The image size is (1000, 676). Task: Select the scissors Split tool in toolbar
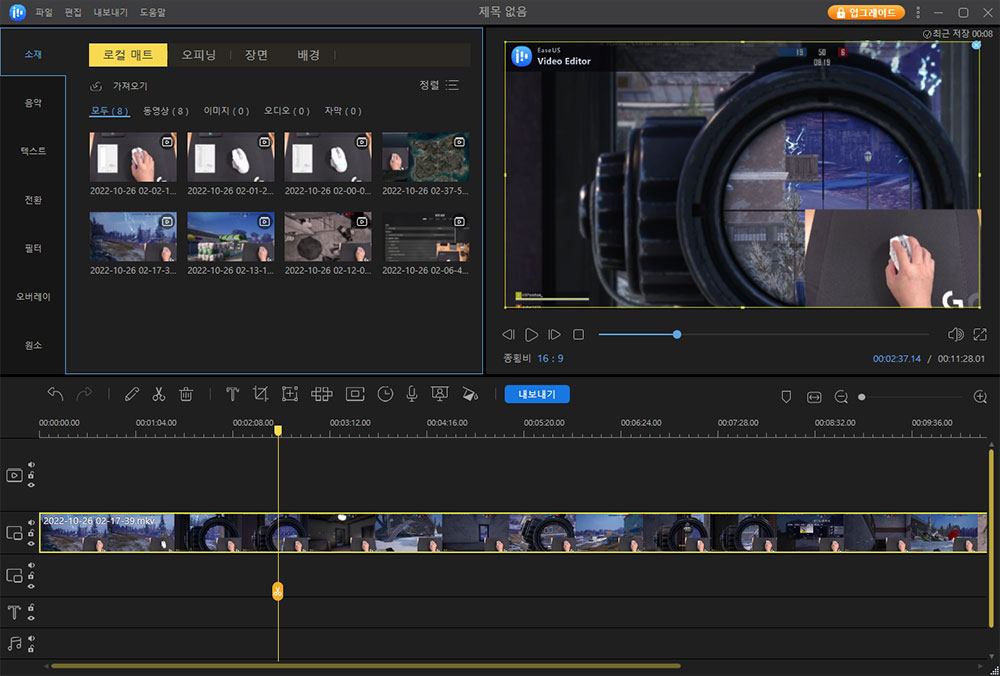(159, 395)
